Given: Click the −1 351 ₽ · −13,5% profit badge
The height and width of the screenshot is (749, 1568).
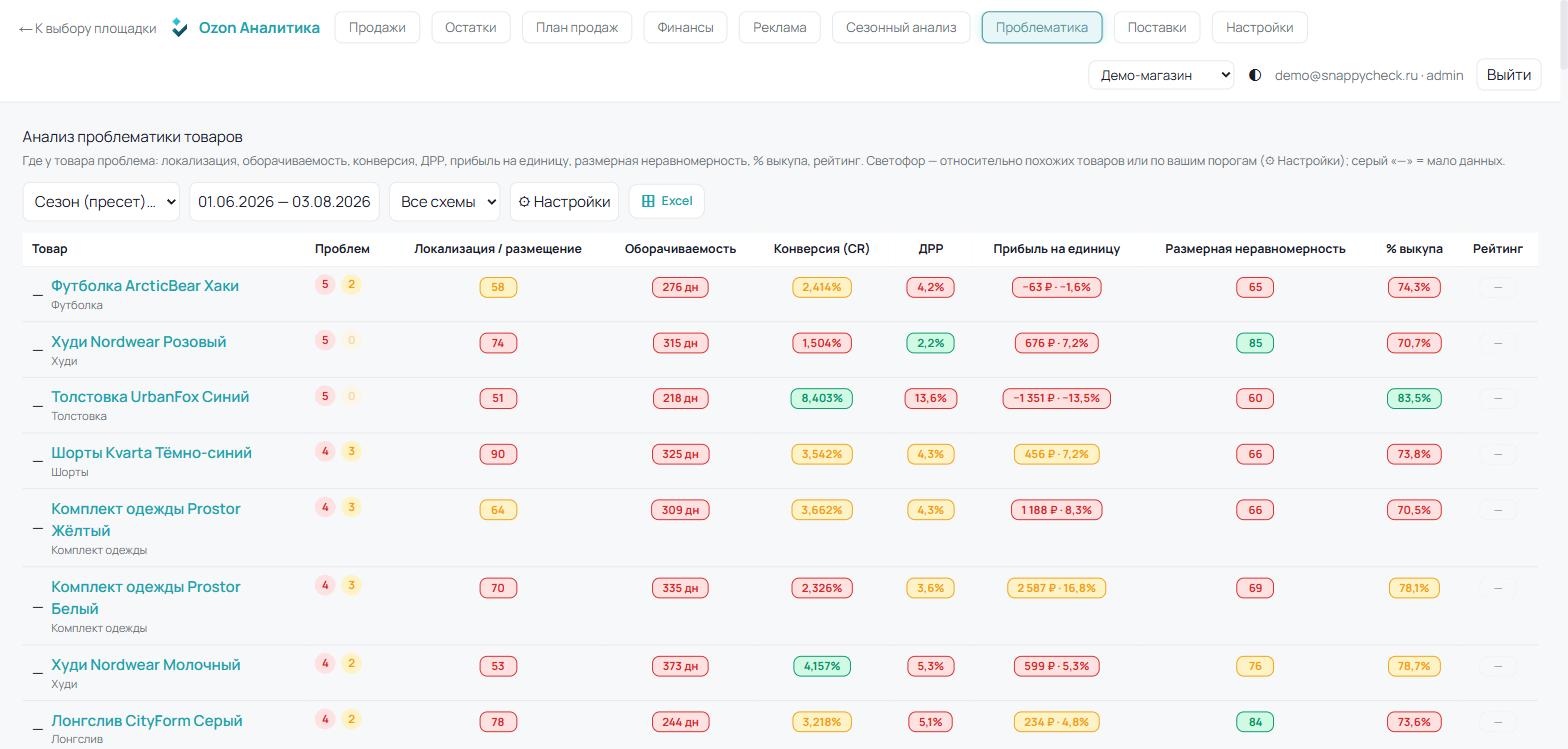Looking at the screenshot, I should pyautogui.click(x=1056, y=398).
